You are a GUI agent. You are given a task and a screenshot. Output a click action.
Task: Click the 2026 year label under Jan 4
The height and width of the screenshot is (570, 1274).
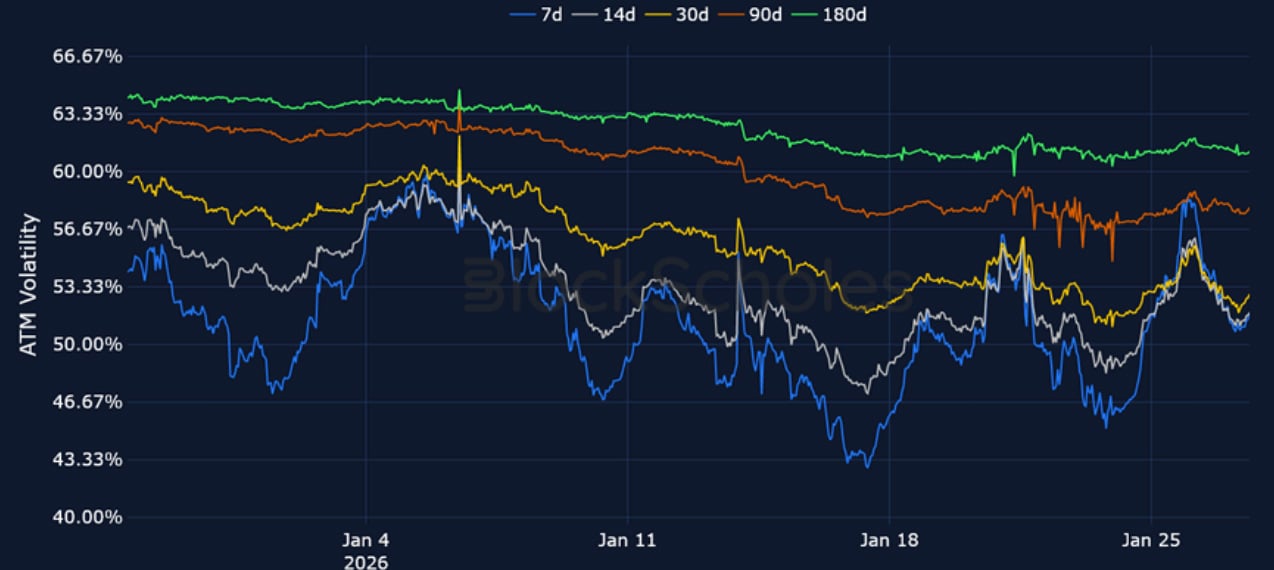pyautogui.click(x=366, y=562)
